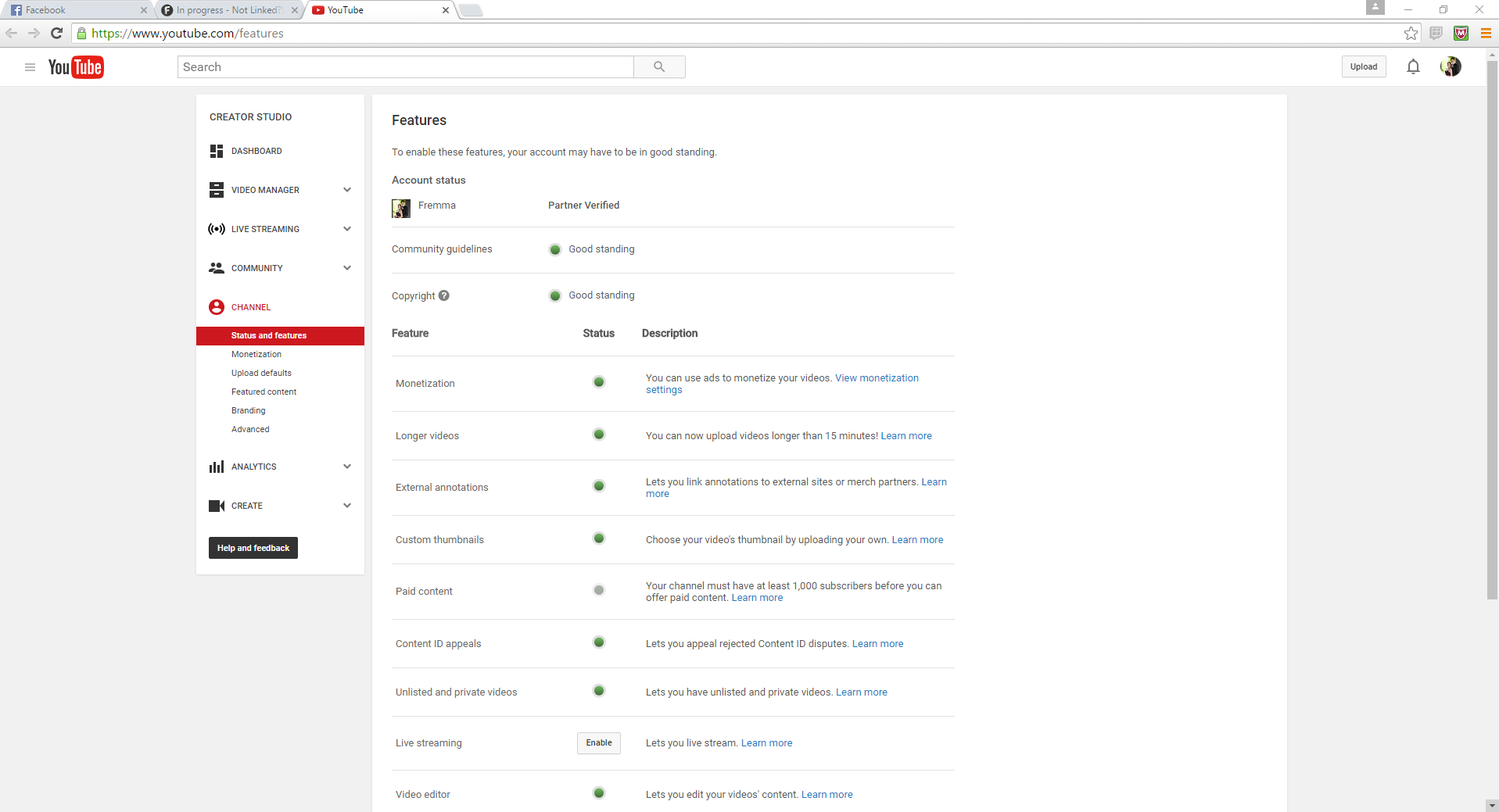
Task: Click Learn more for Custom thumbnails
Action: pyautogui.click(x=917, y=540)
